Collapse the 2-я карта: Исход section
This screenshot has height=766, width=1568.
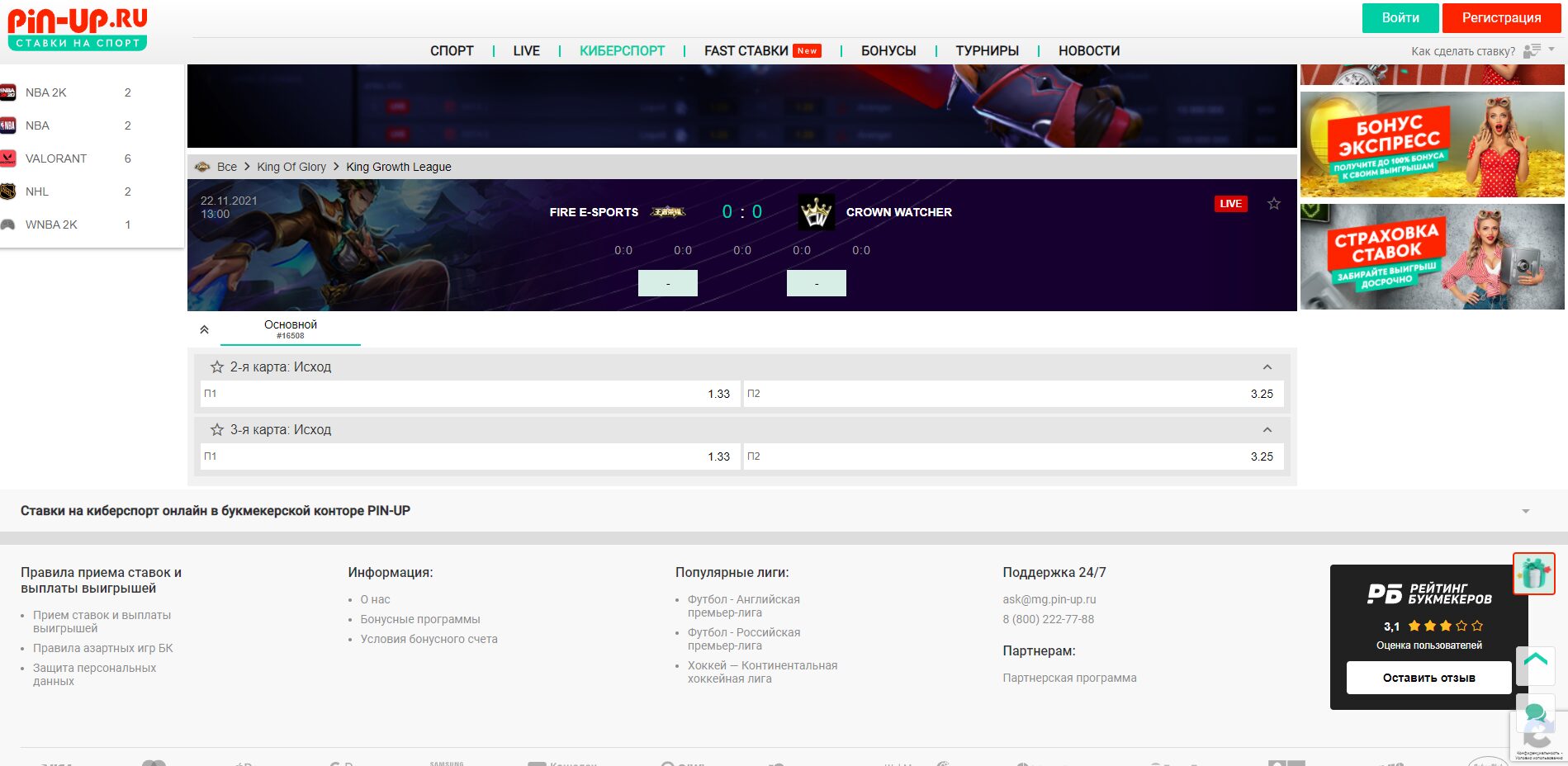pos(1267,367)
